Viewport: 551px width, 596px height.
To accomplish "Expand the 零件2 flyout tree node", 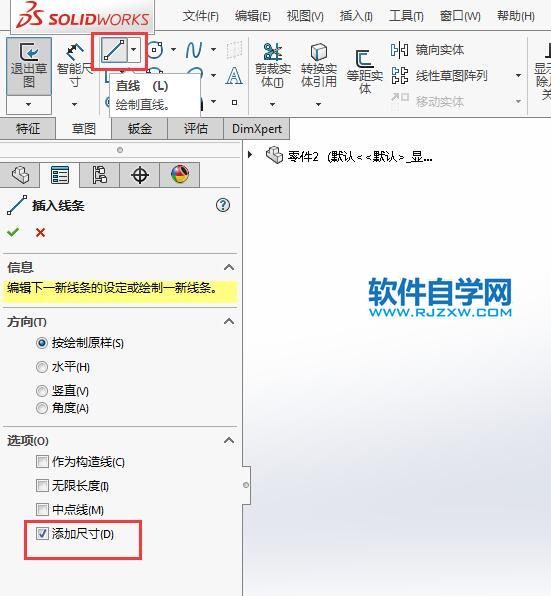I will (x=250, y=155).
